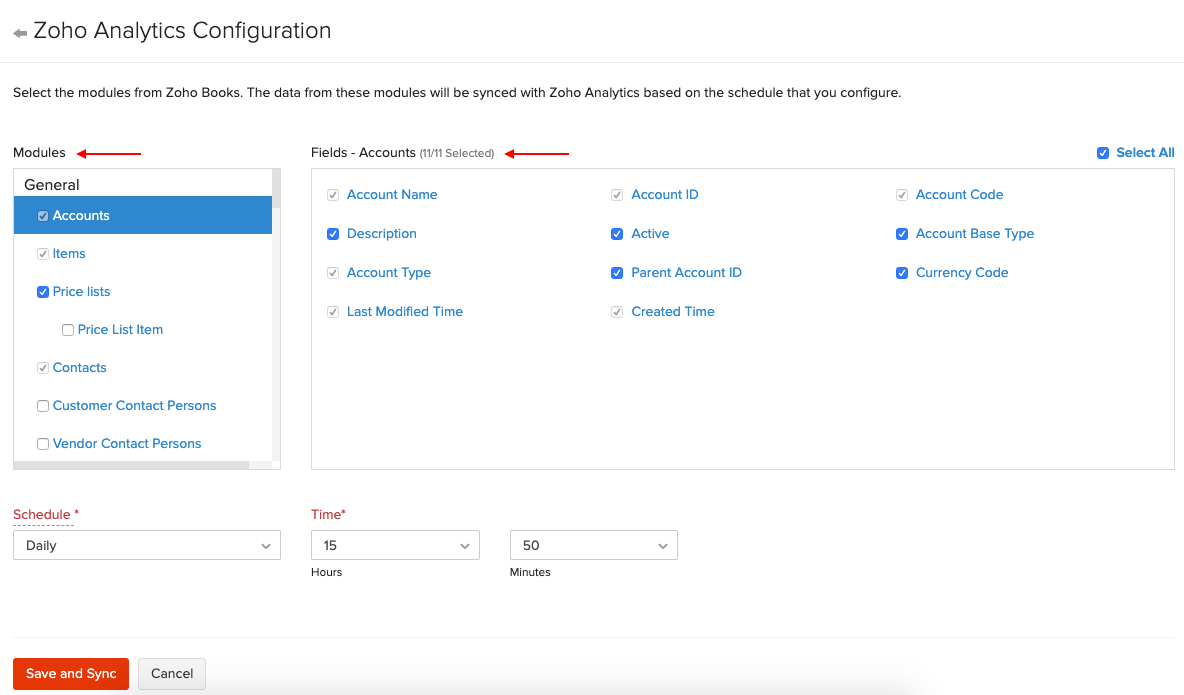This screenshot has height=695, width=1184.
Task: Open the Items module
Action: [69, 254]
